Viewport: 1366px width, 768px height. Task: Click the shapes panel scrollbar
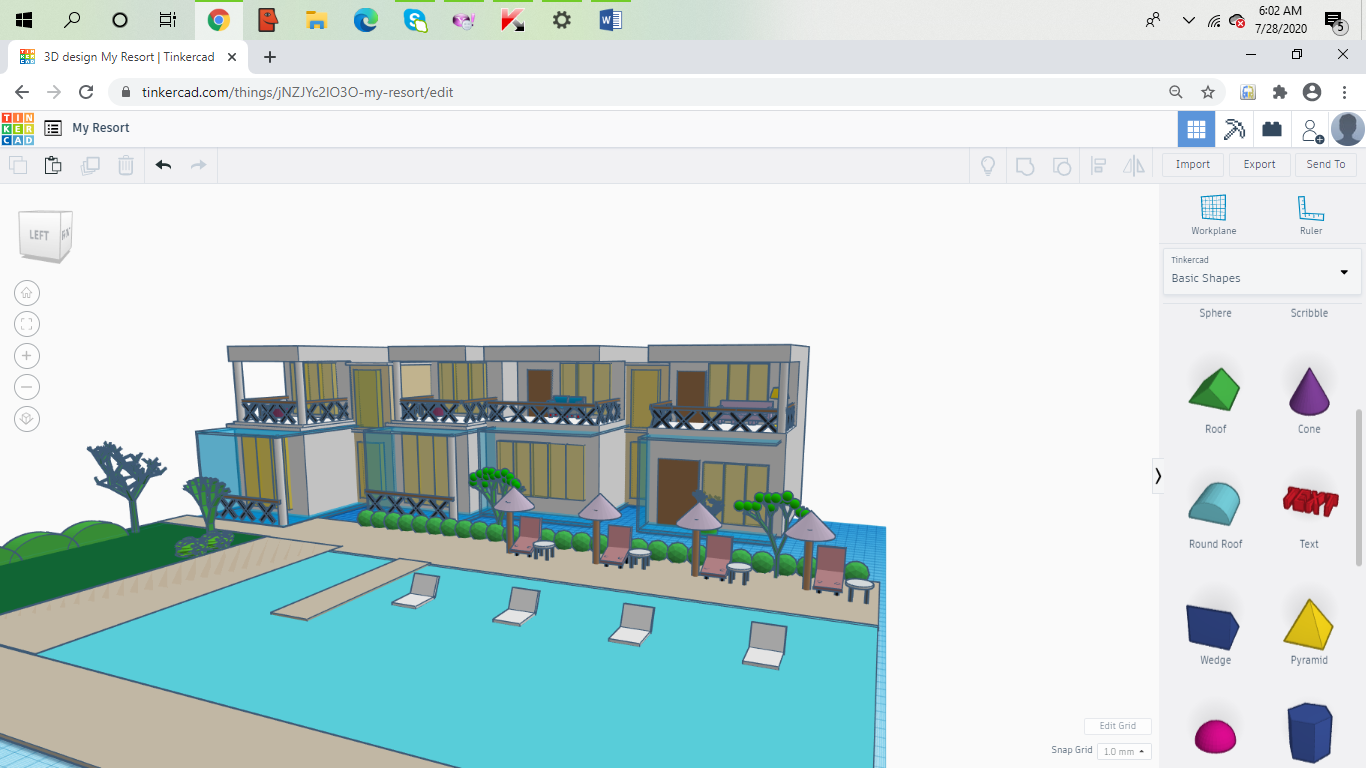(x=1357, y=487)
